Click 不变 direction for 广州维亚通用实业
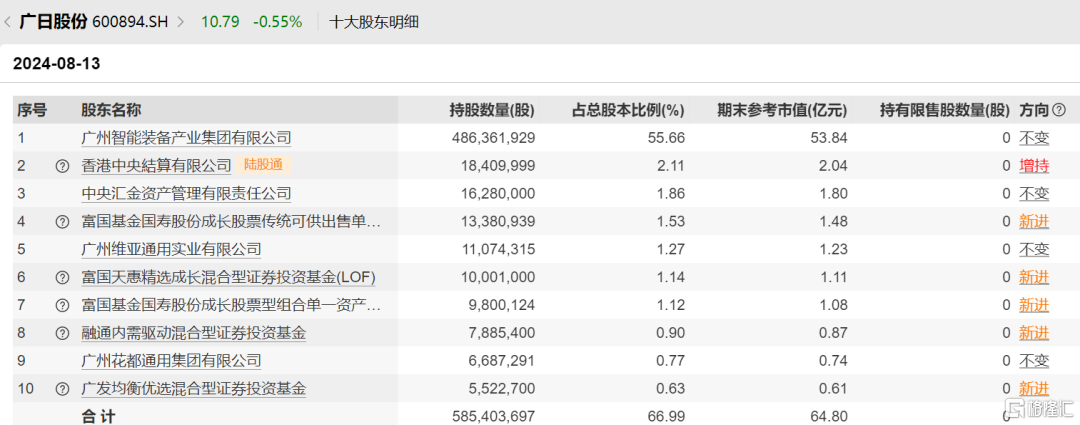The image size is (1080, 425). 1034,249
